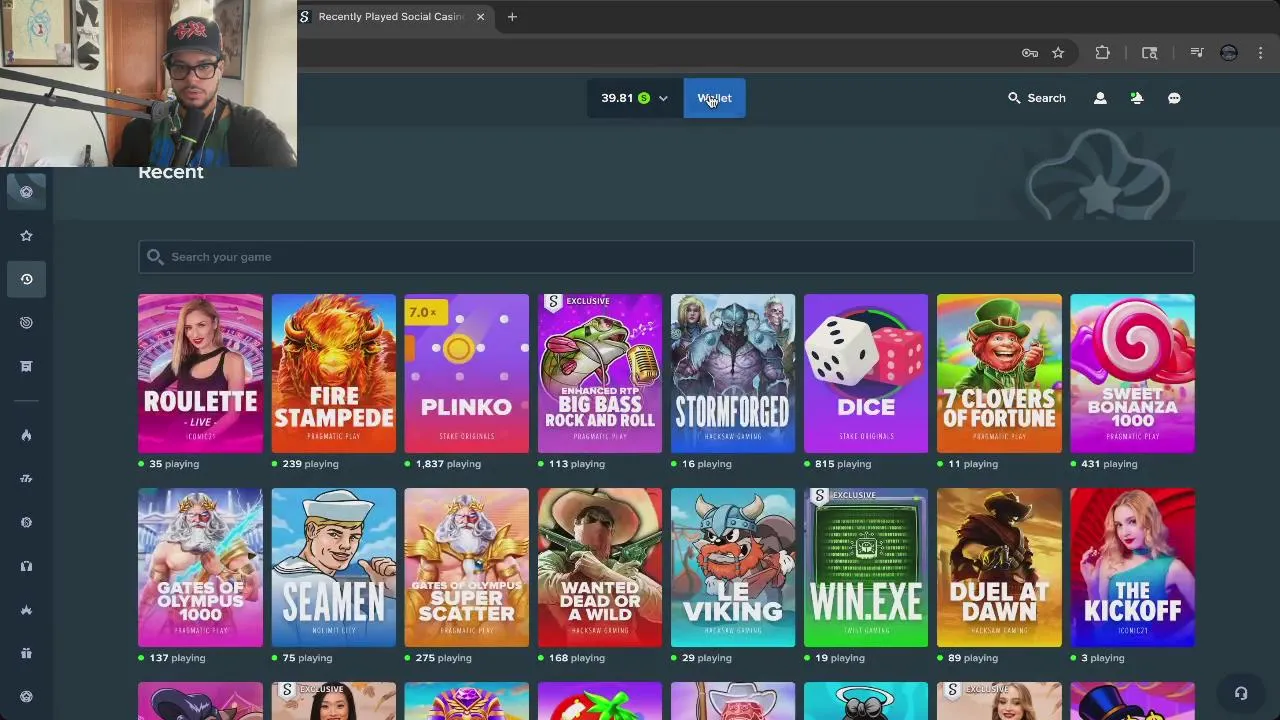Click the Search your game field
Screen dimensions: 1280x720
pos(666,257)
